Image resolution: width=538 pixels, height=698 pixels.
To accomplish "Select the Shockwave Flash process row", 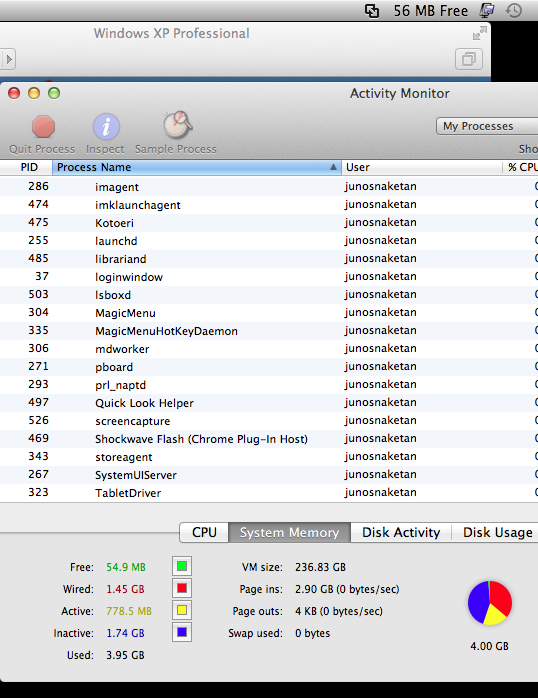I will coord(269,439).
